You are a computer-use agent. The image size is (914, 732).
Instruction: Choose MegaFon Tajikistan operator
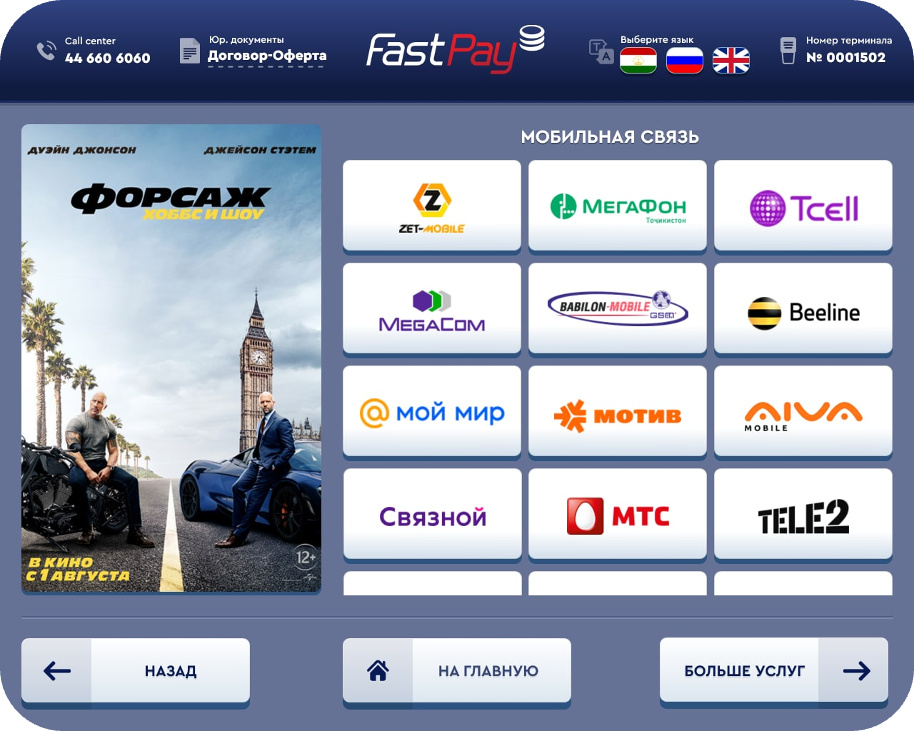(x=617, y=205)
